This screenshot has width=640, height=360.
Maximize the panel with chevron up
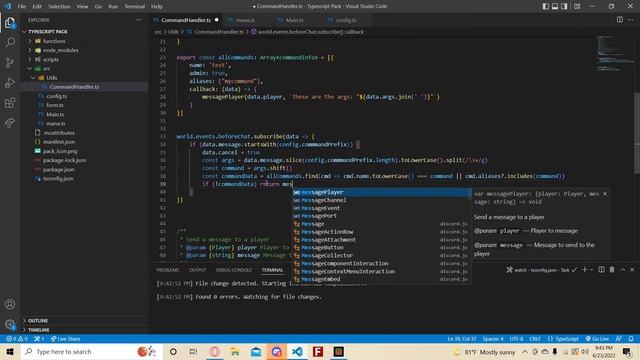coord(622,269)
